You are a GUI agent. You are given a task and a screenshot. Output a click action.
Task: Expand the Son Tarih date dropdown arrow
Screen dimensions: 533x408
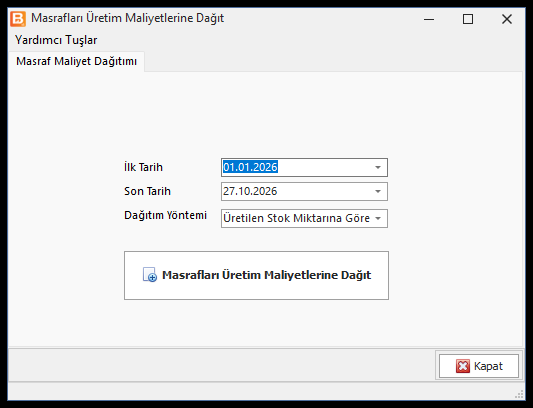pyautogui.click(x=378, y=191)
